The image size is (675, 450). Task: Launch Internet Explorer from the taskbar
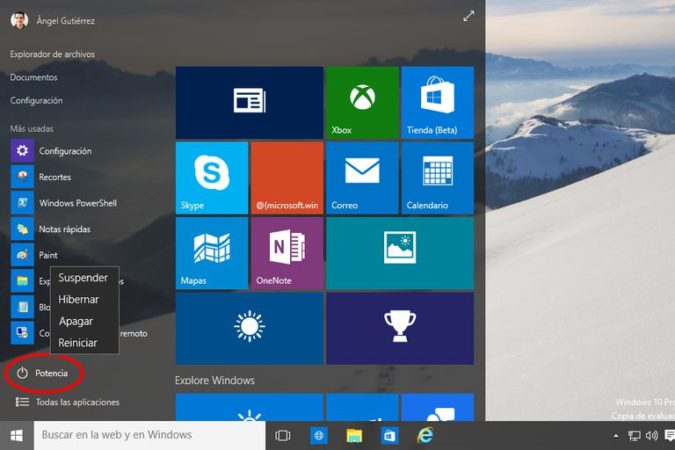tap(425, 435)
